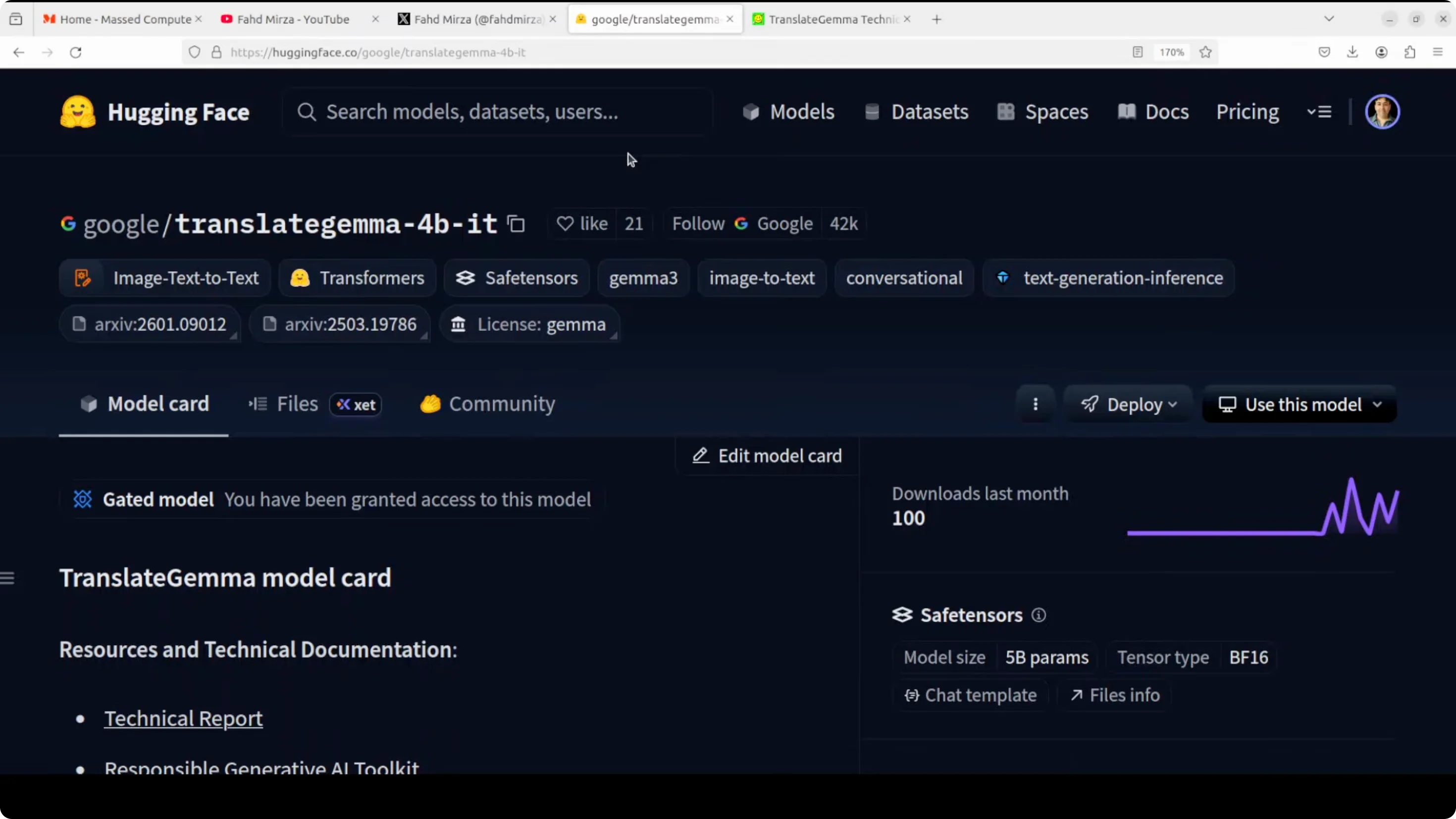The image size is (1456, 819).
Task: Click Edit model card button
Action: (x=767, y=456)
